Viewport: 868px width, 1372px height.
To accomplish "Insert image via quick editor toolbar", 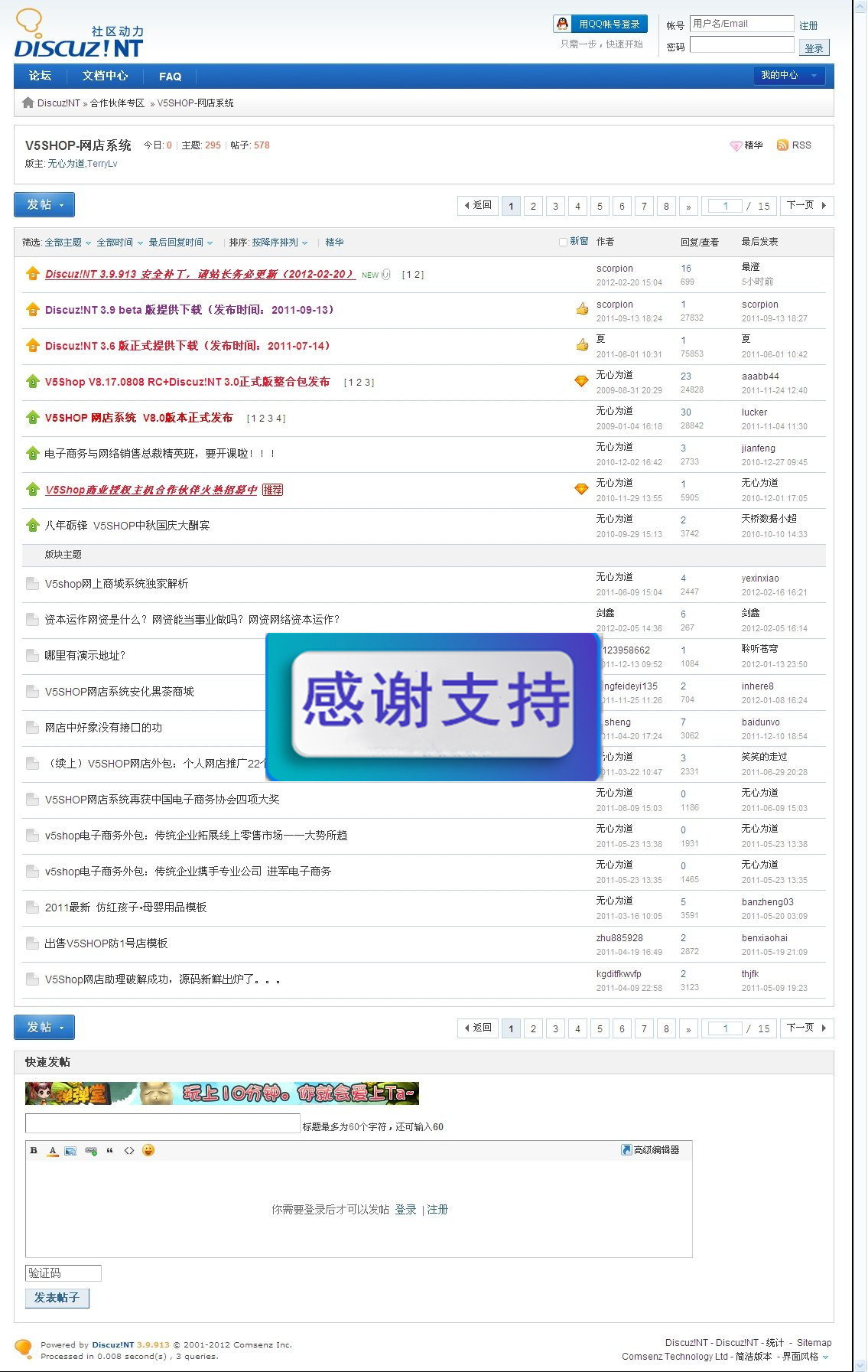I will 70,1150.
